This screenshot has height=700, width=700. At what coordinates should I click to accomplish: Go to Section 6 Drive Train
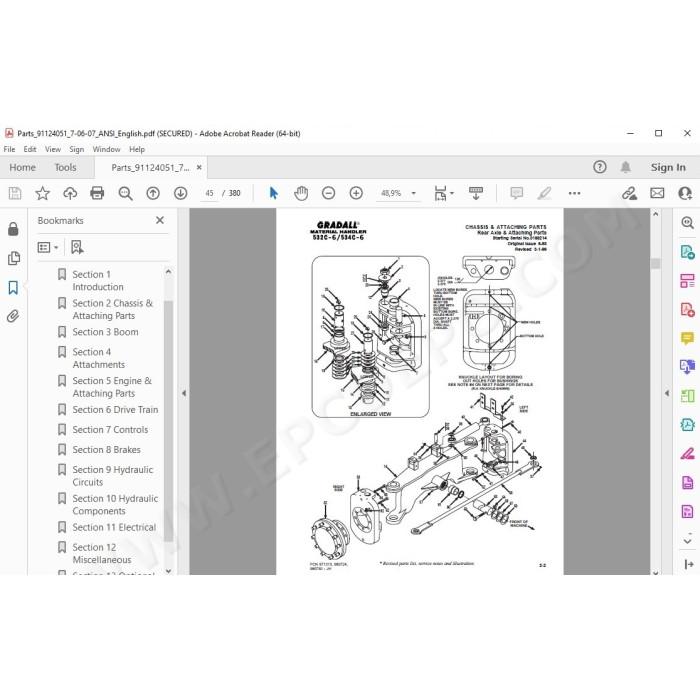[115, 410]
